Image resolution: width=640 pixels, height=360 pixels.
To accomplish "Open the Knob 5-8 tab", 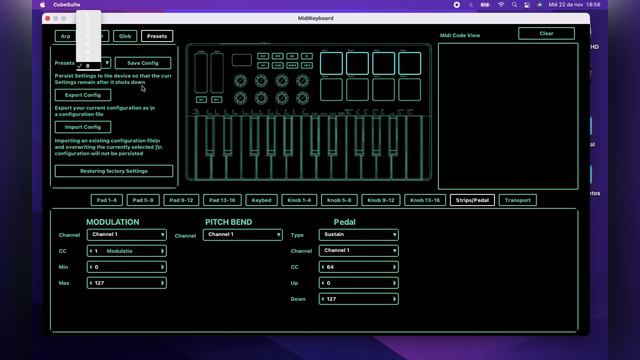I will [x=339, y=200].
